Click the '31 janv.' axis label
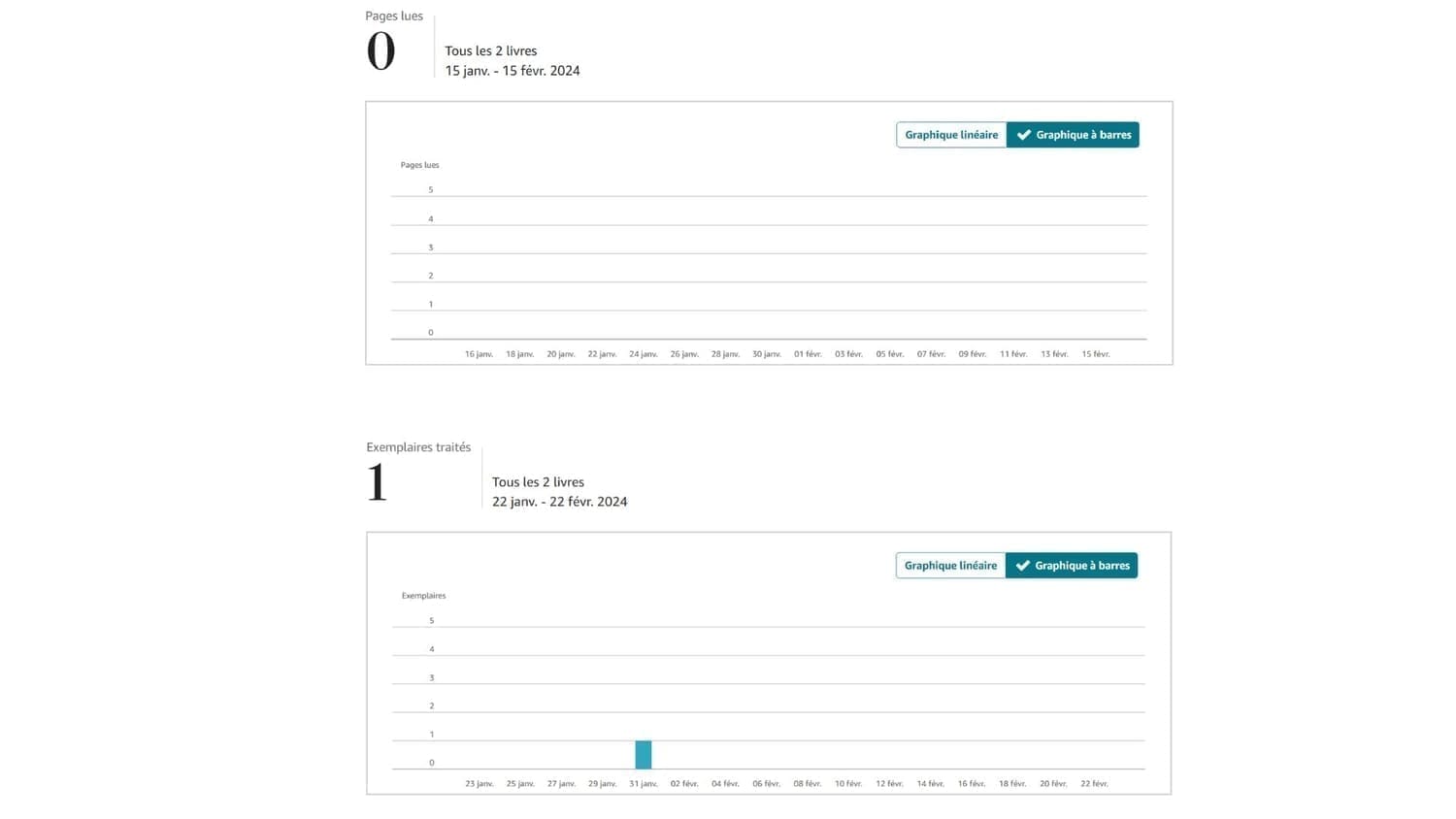The image size is (1456, 819). tap(644, 784)
